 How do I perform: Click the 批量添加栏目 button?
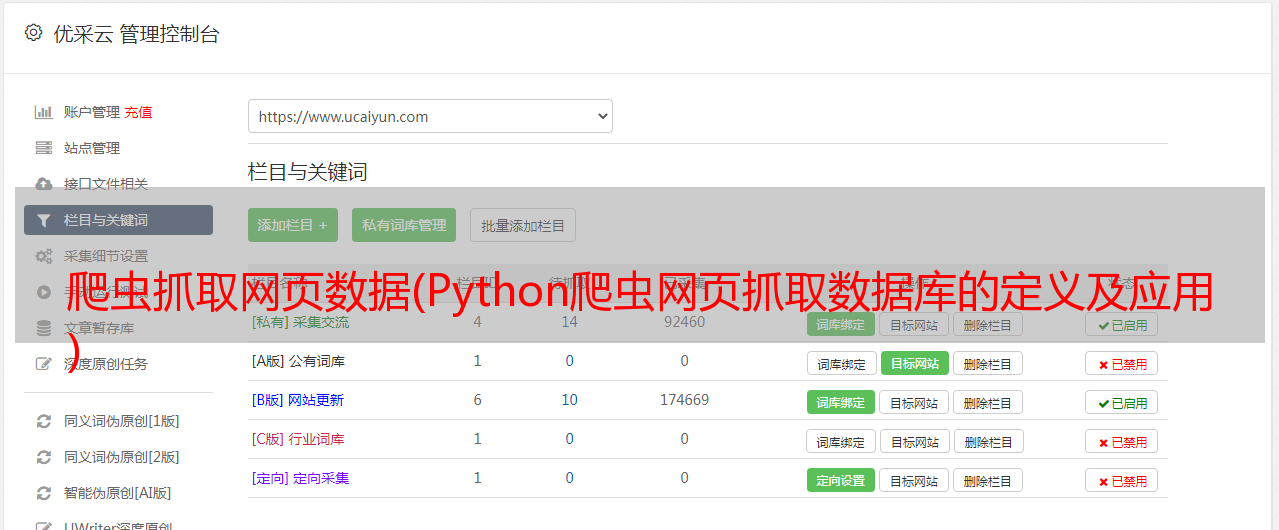click(523, 225)
